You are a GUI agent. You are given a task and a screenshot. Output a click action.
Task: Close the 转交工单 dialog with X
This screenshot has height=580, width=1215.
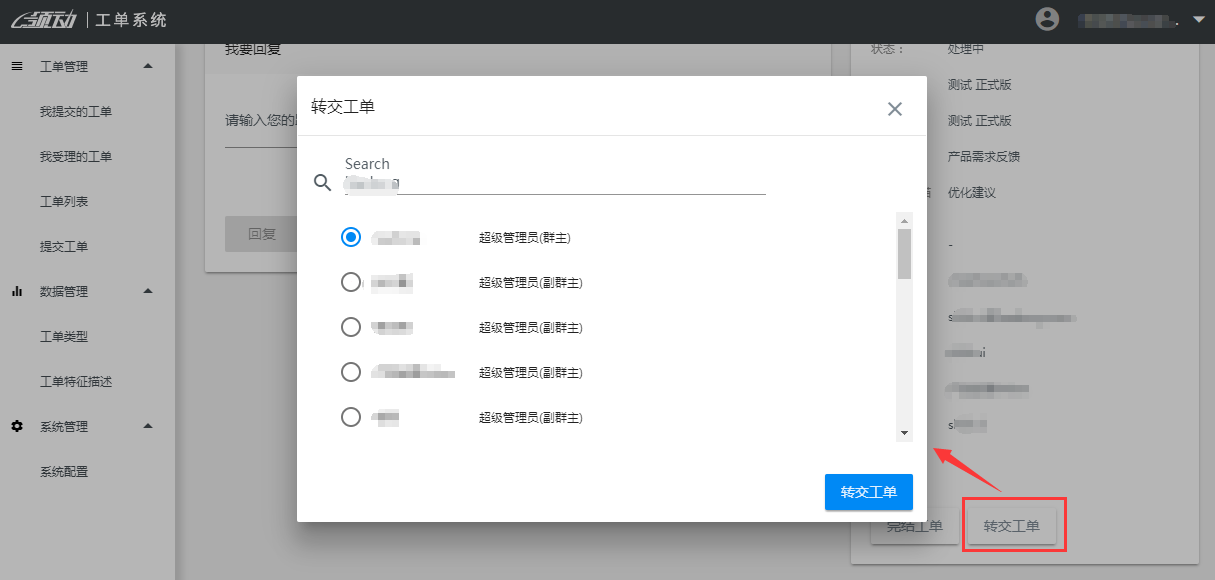click(895, 109)
